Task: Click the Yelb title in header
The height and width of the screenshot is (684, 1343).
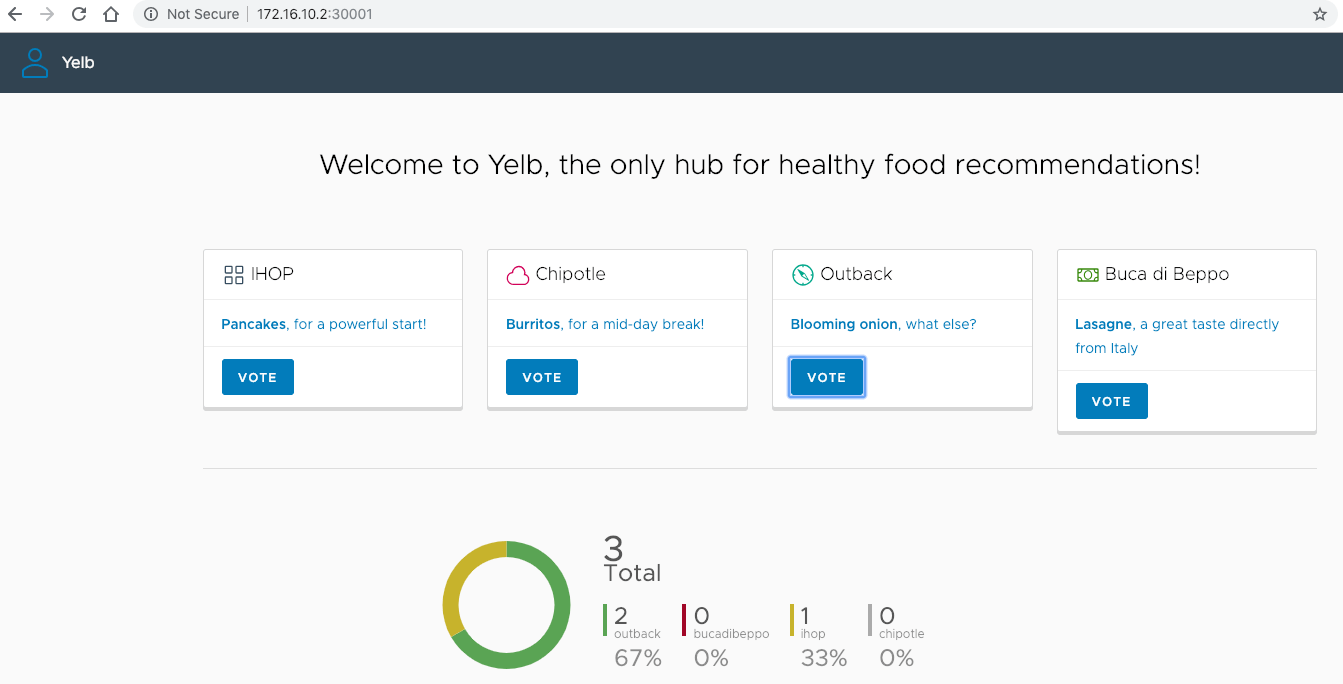Action: click(x=78, y=63)
